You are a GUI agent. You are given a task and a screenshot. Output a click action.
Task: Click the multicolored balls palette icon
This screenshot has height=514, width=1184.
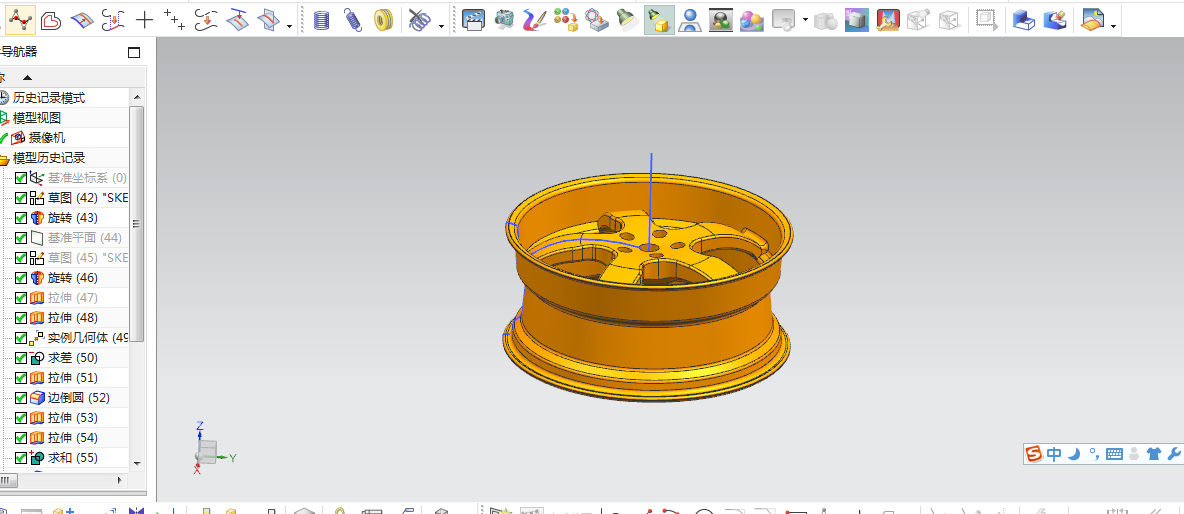click(751, 20)
